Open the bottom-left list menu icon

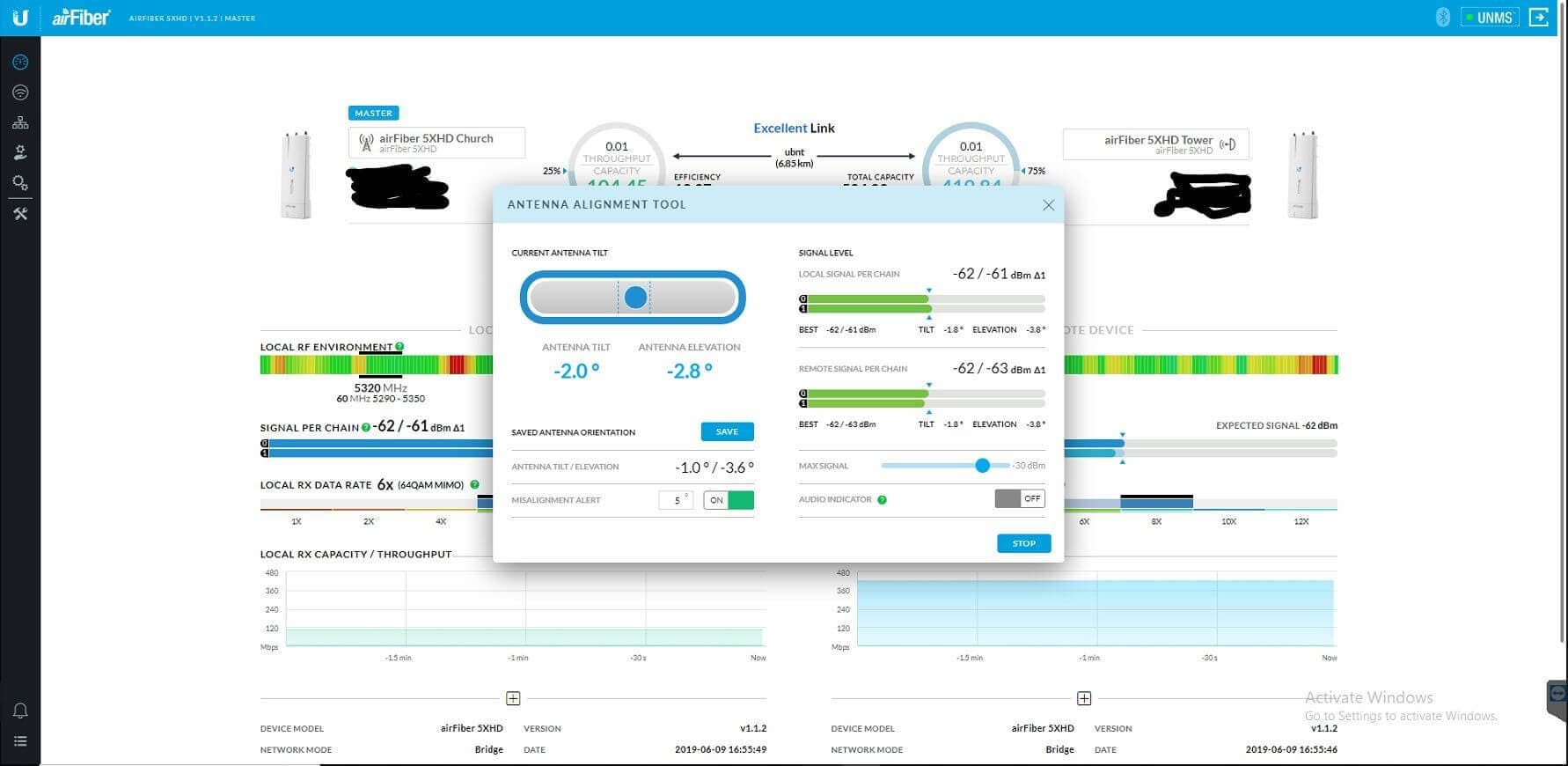click(x=20, y=741)
